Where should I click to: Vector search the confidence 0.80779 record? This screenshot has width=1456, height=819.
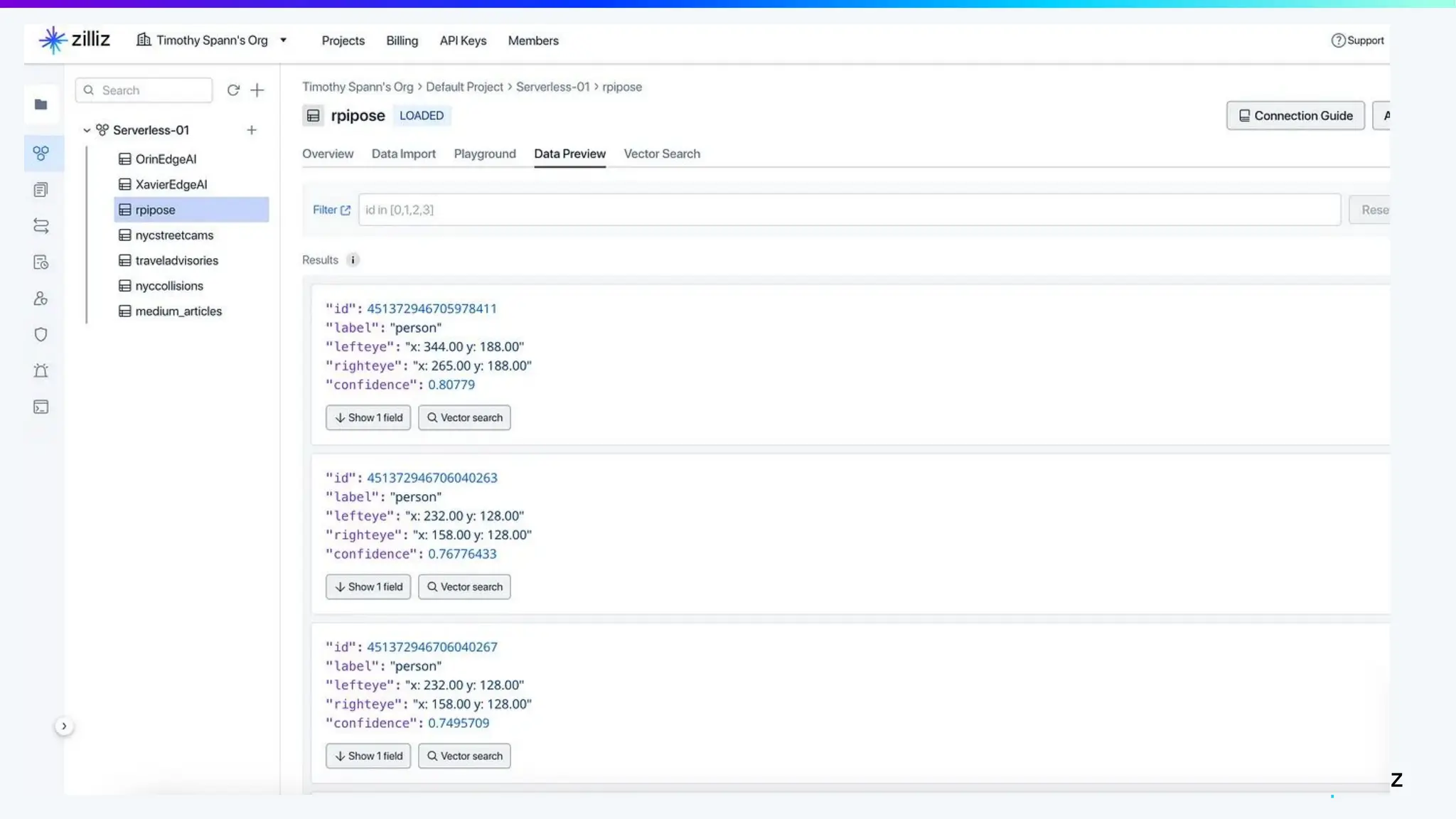coord(464,417)
